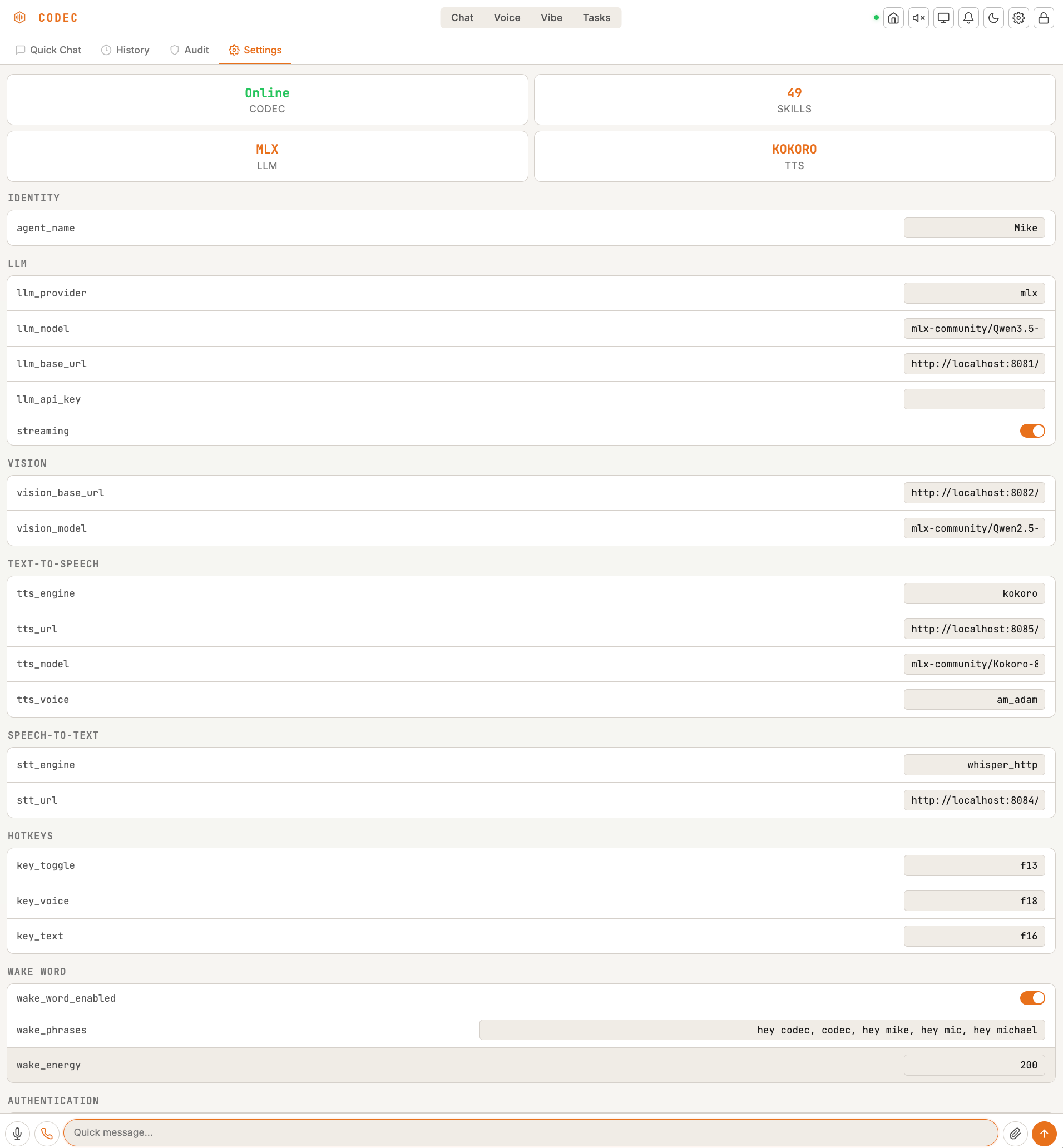The width and height of the screenshot is (1063, 1148).
Task: Edit the llm_provider field
Action: click(x=975, y=293)
